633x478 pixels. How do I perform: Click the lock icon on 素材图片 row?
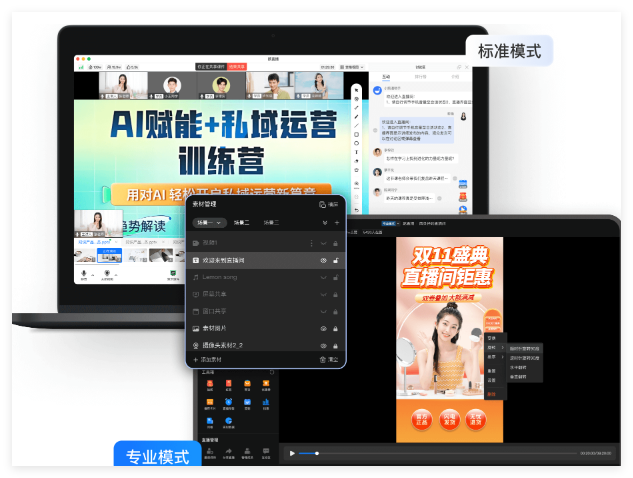(x=336, y=329)
